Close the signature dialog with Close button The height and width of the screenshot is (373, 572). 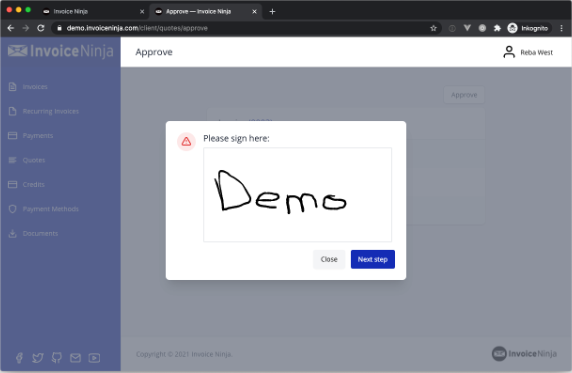[x=329, y=259]
